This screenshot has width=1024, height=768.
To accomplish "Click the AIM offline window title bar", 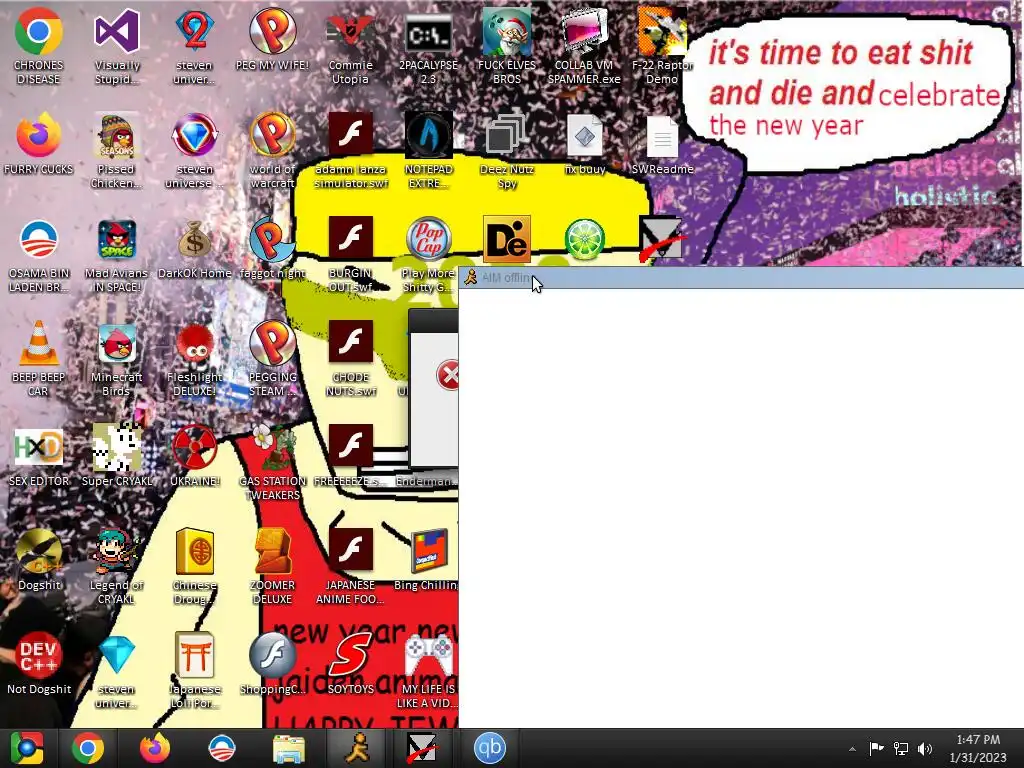I will click(x=741, y=278).
